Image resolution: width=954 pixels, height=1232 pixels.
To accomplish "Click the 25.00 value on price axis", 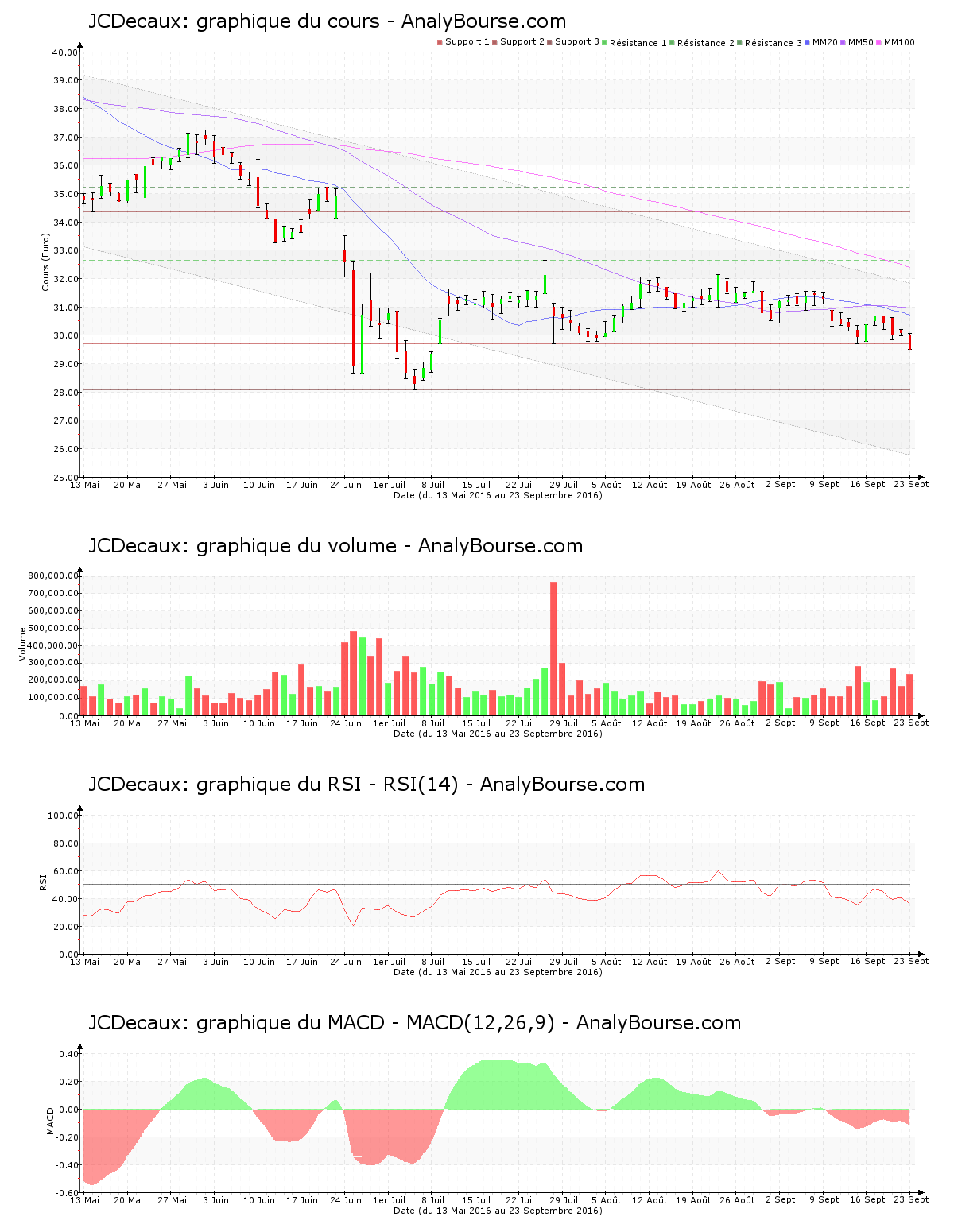I will [65, 478].
